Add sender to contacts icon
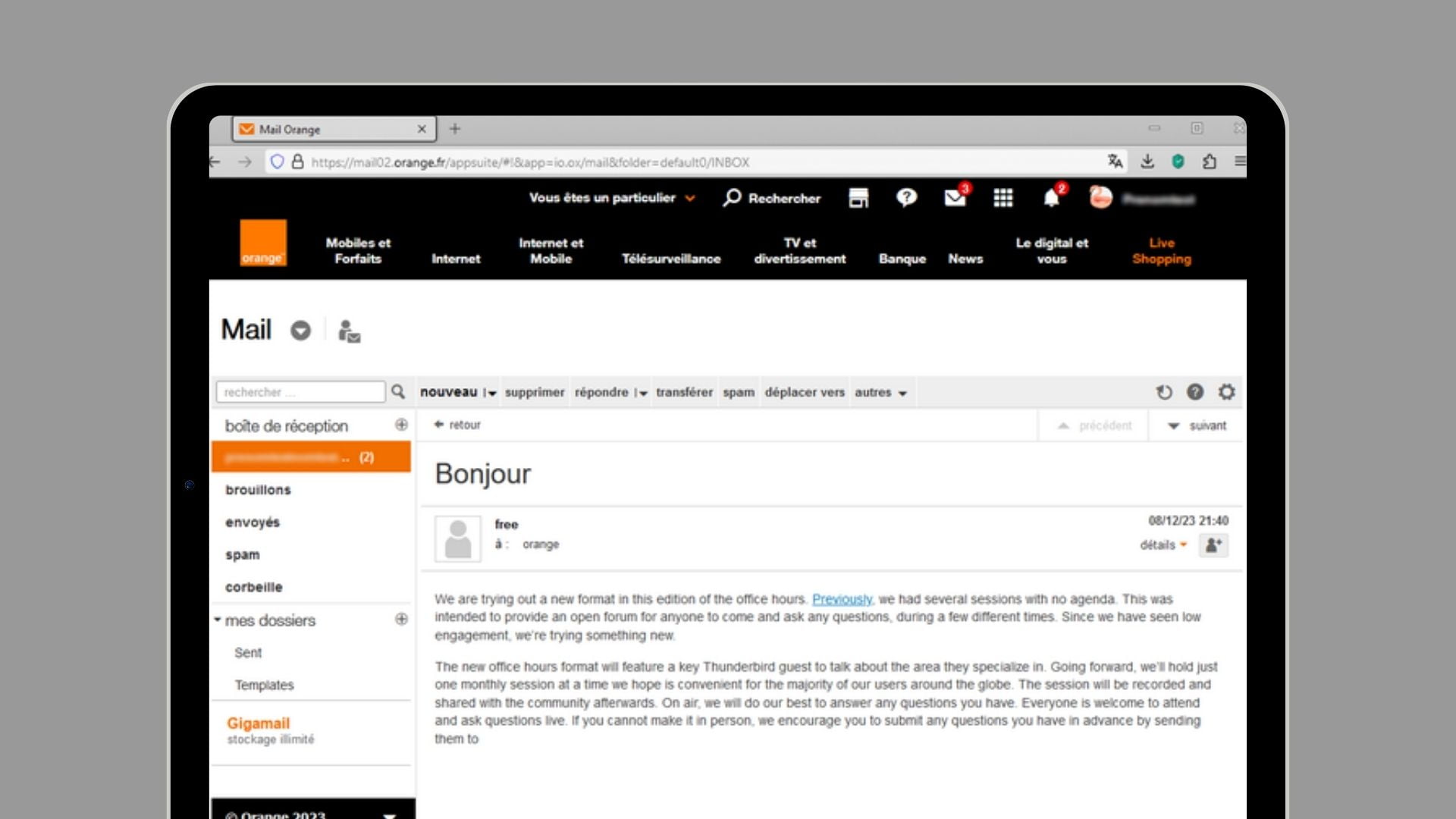Image resolution: width=1456 pixels, height=819 pixels. [x=1213, y=544]
